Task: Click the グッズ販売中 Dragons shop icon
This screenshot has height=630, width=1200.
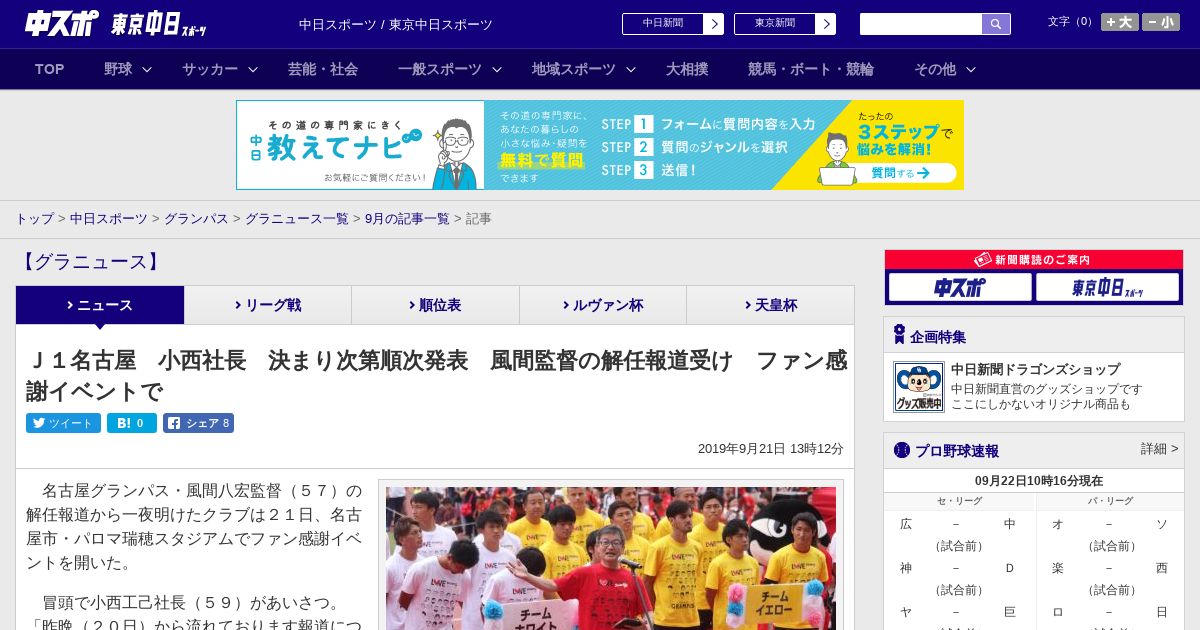Action: (x=919, y=387)
